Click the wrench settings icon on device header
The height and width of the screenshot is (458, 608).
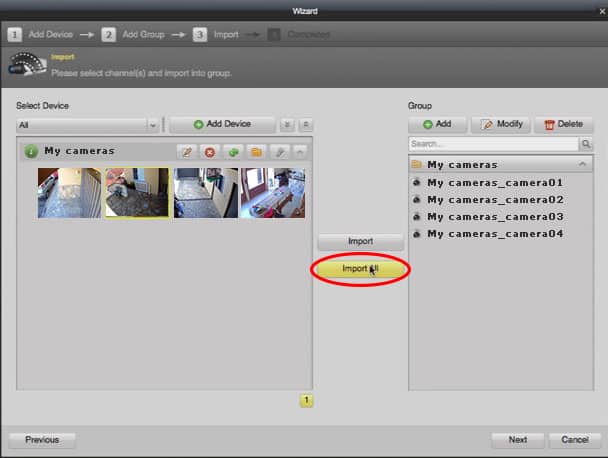pyautogui.click(x=279, y=152)
